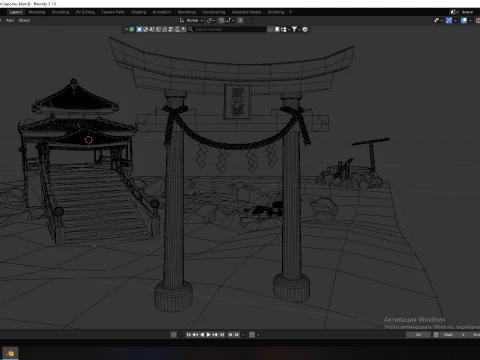Open the Geometry Nodes workspace tab
Viewport: 480px width, 360px height.
click(x=246, y=12)
